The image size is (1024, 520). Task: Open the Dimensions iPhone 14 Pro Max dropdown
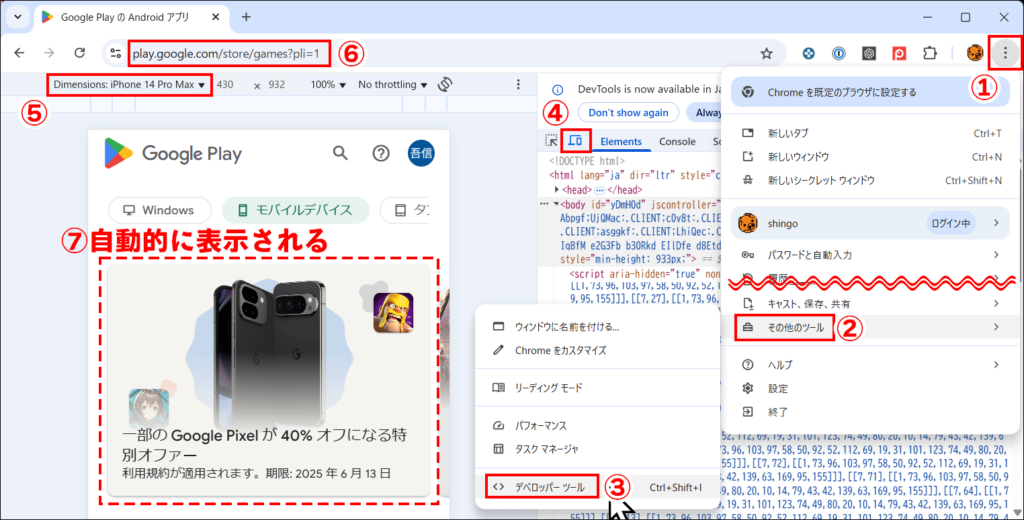[x=129, y=85]
